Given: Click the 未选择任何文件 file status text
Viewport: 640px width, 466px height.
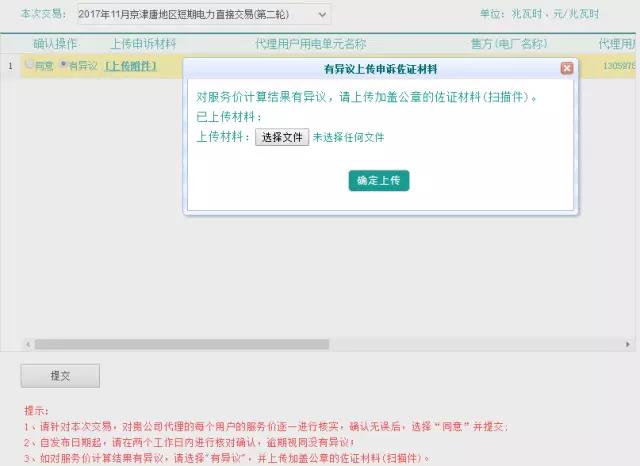Looking at the screenshot, I should [348, 137].
